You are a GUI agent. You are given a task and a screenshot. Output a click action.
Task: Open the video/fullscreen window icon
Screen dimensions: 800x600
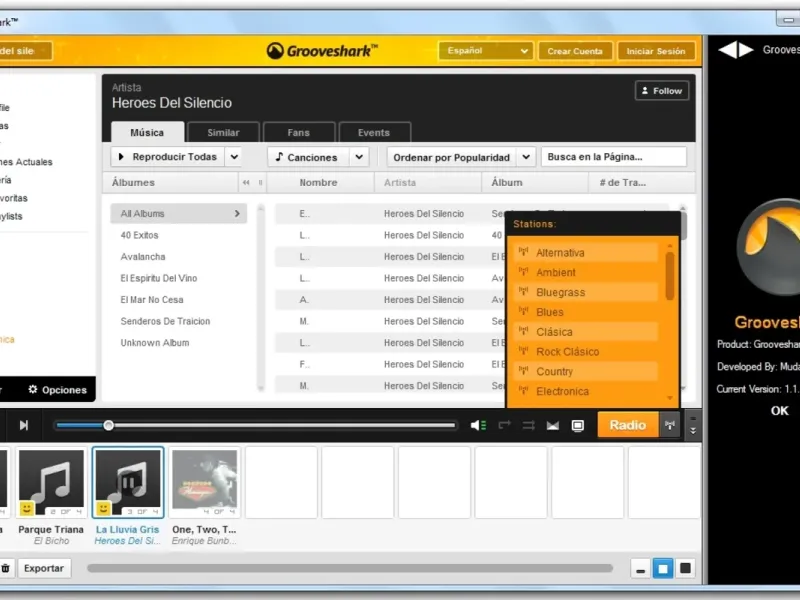tap(578, 426)
